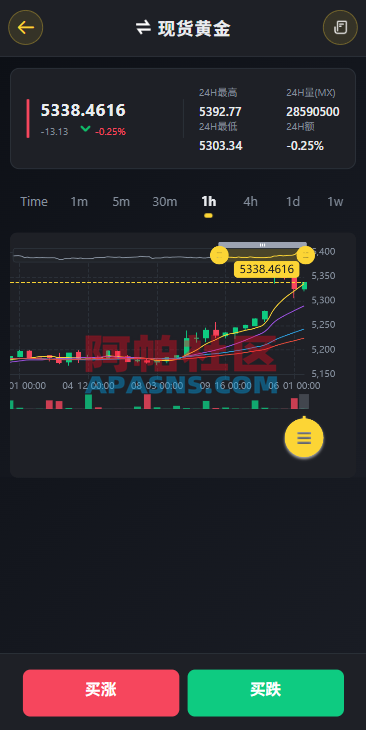Select the 1h interval tab
The width and height of the screenshot is (366, 730).
[209, 202]
